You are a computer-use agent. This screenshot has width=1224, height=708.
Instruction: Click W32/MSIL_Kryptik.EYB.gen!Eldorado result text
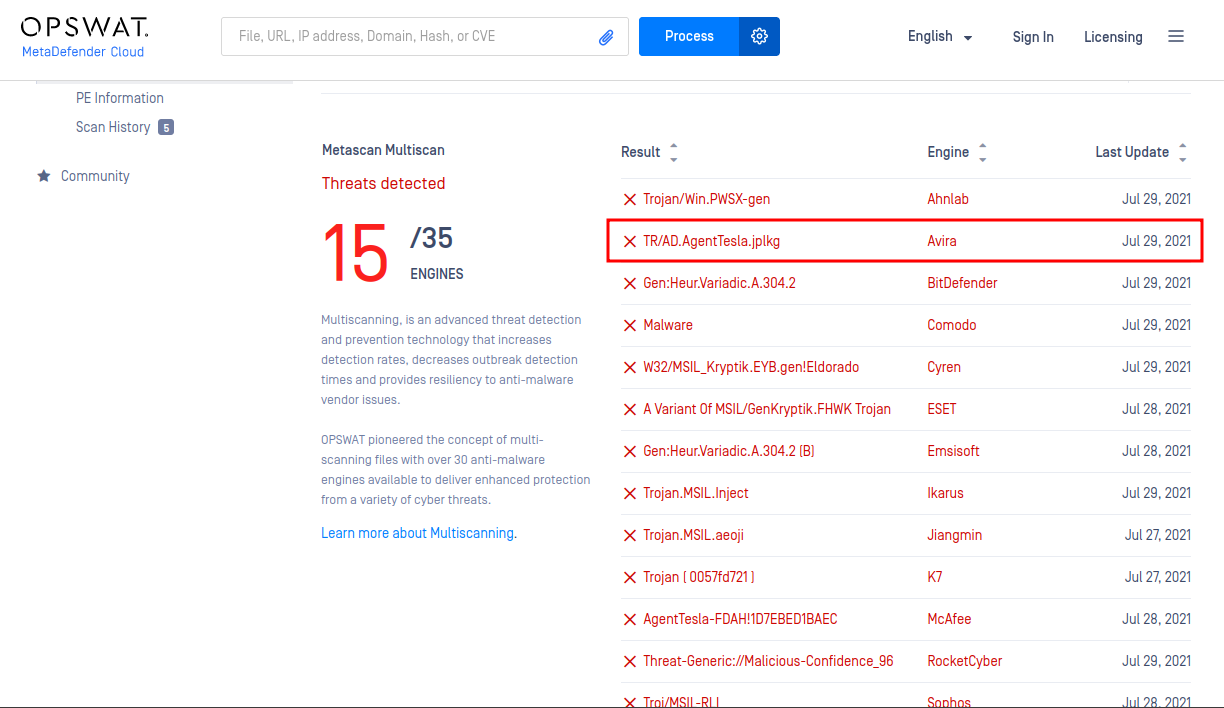(x=751, y=367)
